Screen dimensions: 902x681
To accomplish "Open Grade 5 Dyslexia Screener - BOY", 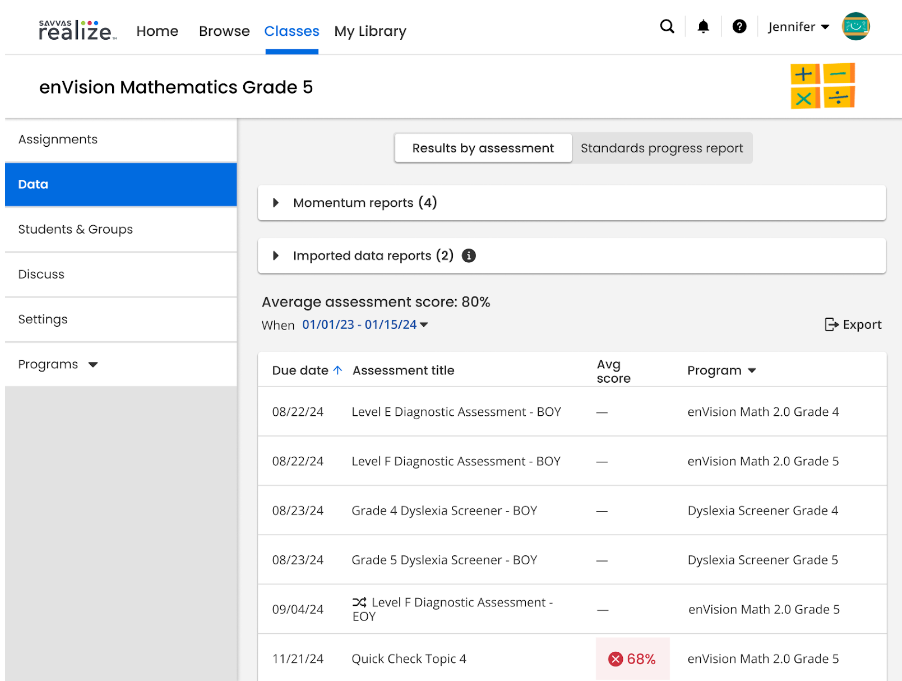I will point(444,560).
